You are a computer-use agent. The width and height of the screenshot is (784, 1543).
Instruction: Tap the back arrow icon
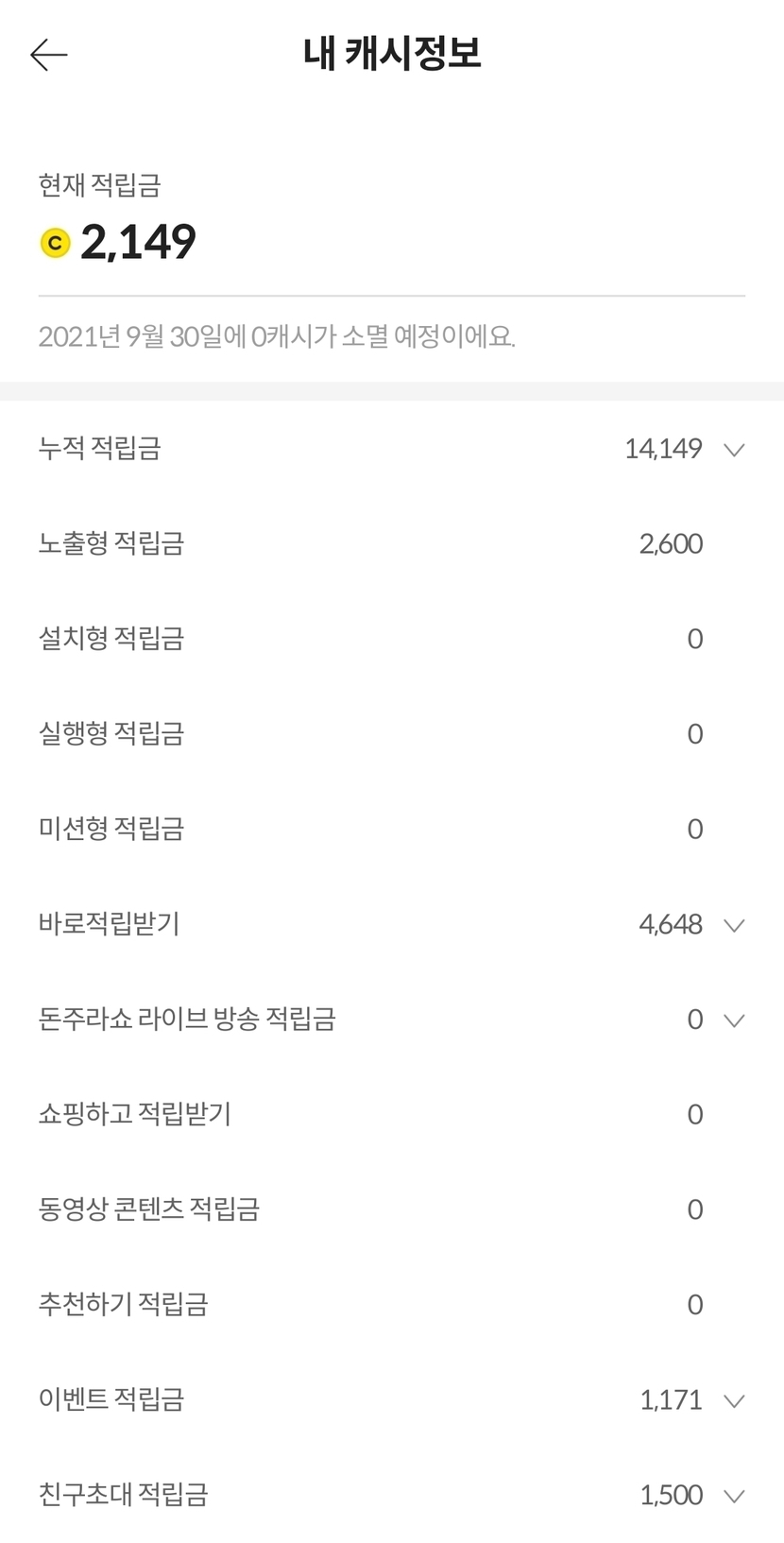[49, 55]
